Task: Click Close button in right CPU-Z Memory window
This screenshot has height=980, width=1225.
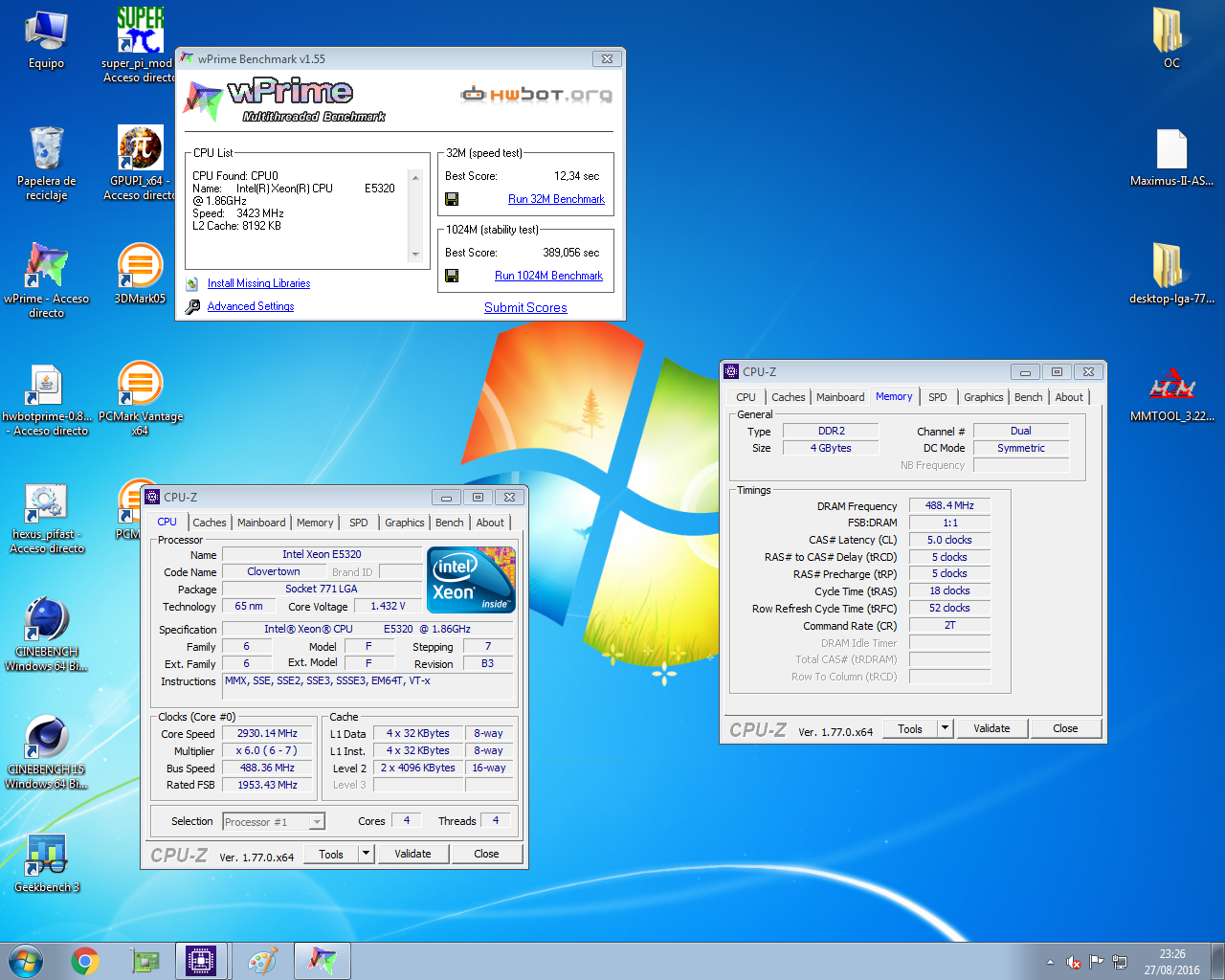Action: point(1065,728)
